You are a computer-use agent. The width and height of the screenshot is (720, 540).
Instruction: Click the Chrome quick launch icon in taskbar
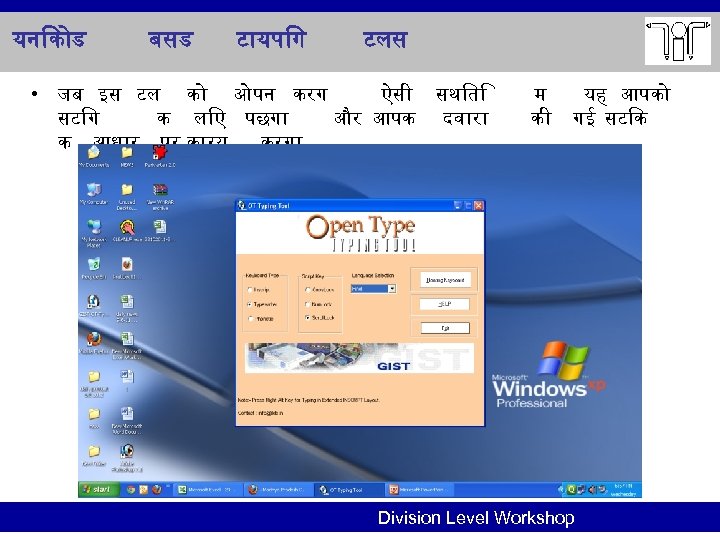[x=131, y=490]
